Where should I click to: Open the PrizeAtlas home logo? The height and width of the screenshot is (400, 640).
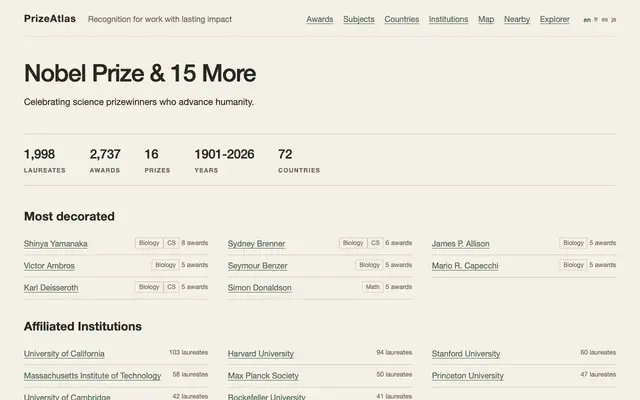[50, 19]
